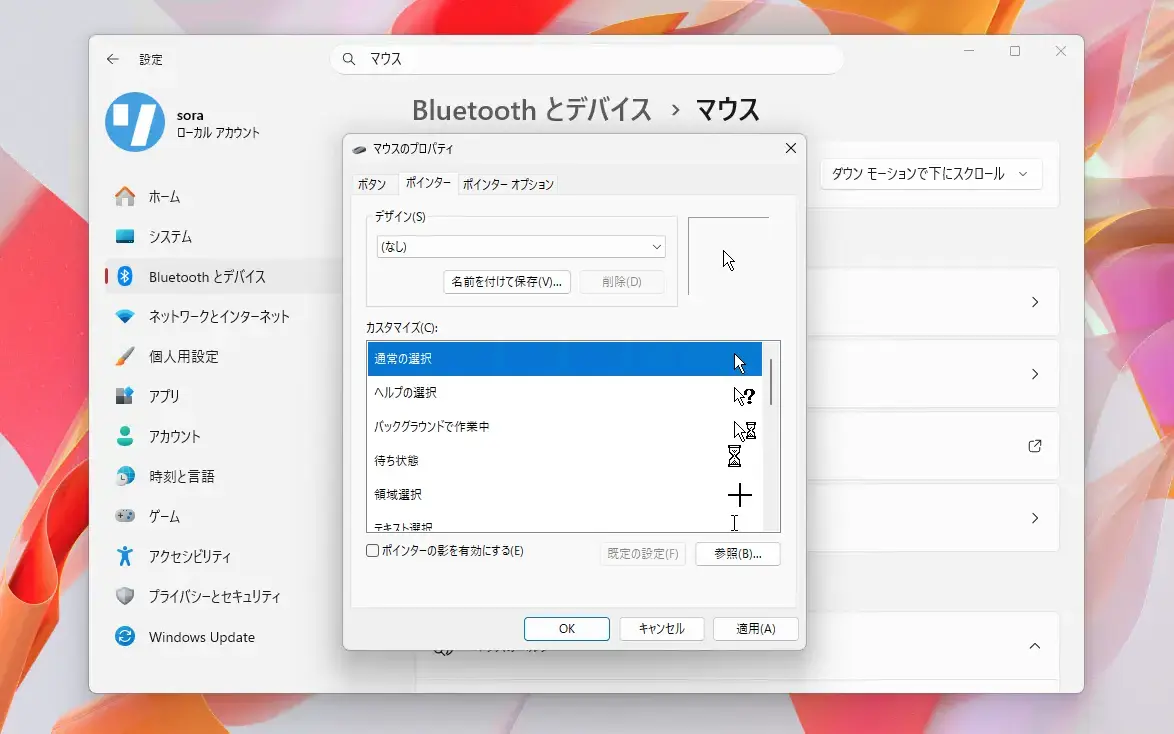The width and height of the screenshot is (1174, 734).
Task: Click the back arrow beside 設定
Action: tap(112, 58)
